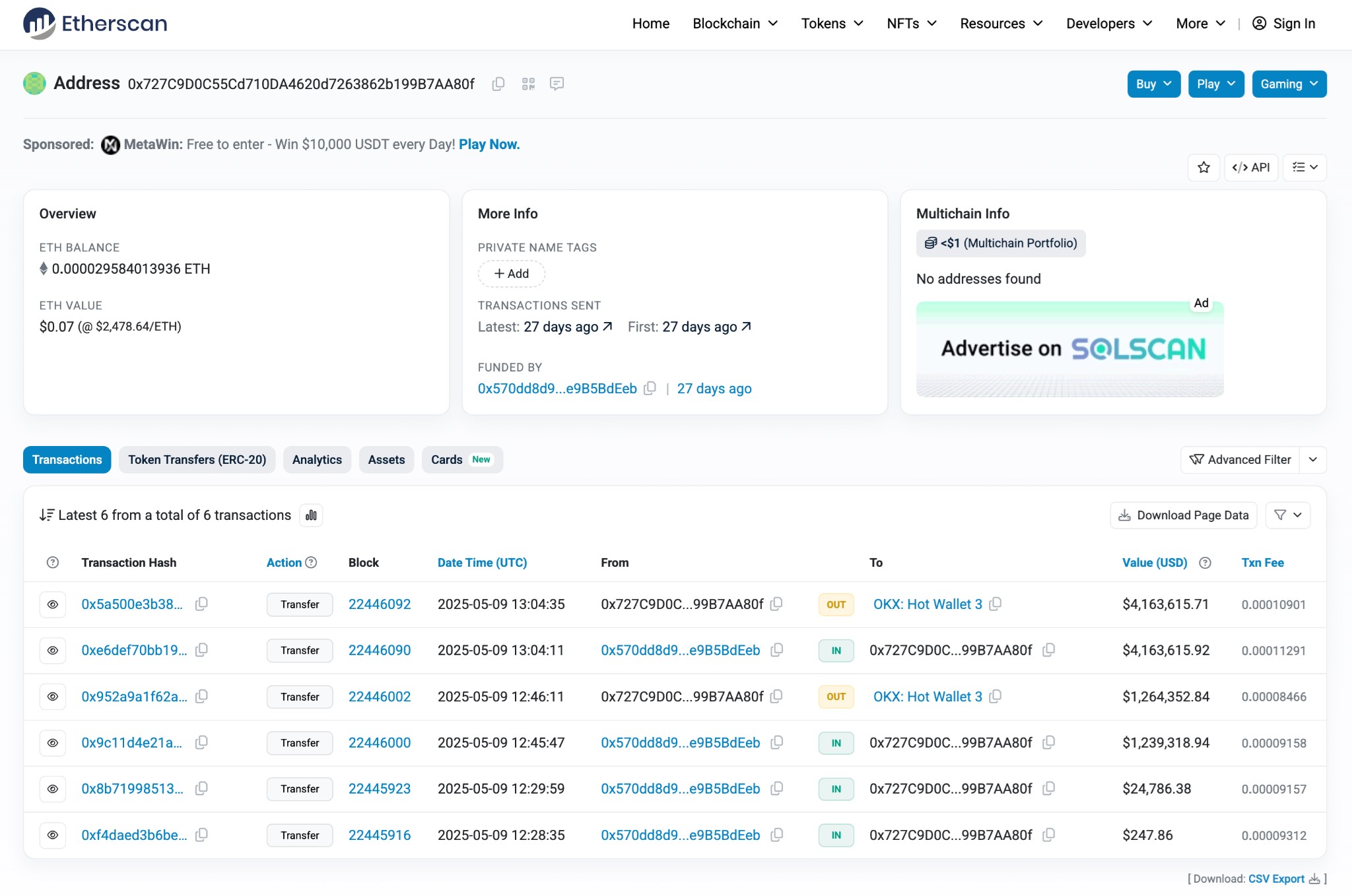Copy From address in block 22446090 row
This screenshot has height=896, width=1352.
tap(777, 650)
